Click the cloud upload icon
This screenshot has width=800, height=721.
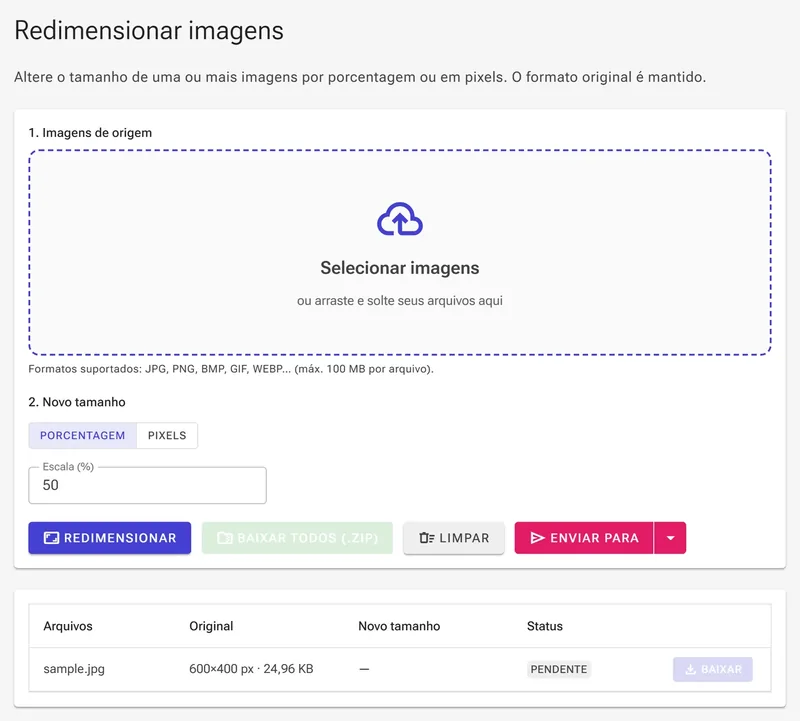pos(399,219)
